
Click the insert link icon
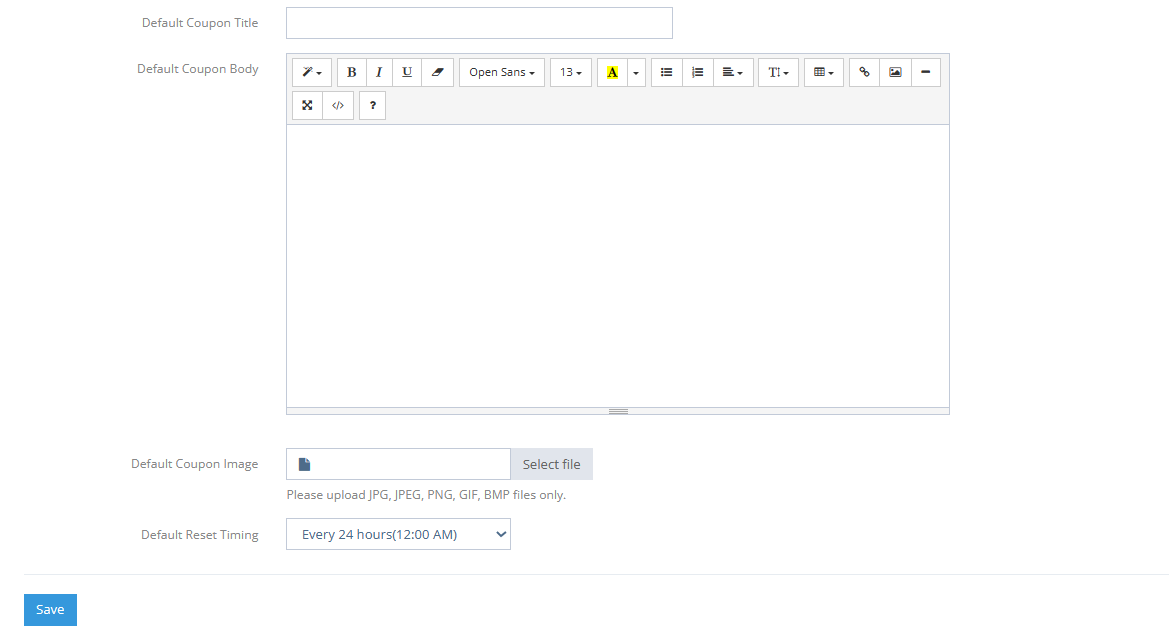[x=864, y=72]
